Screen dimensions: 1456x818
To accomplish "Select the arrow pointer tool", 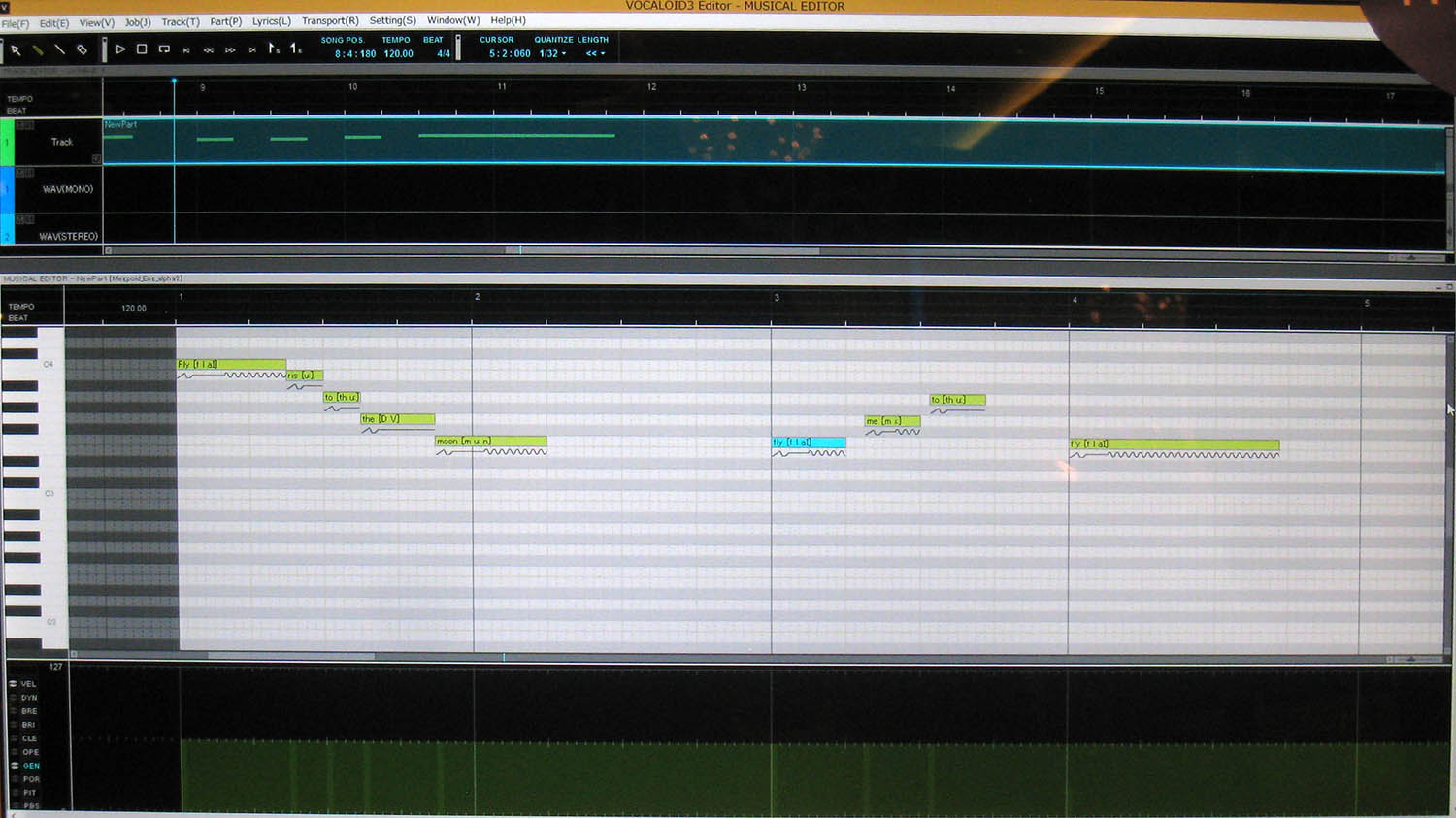I will pos(16,49).
